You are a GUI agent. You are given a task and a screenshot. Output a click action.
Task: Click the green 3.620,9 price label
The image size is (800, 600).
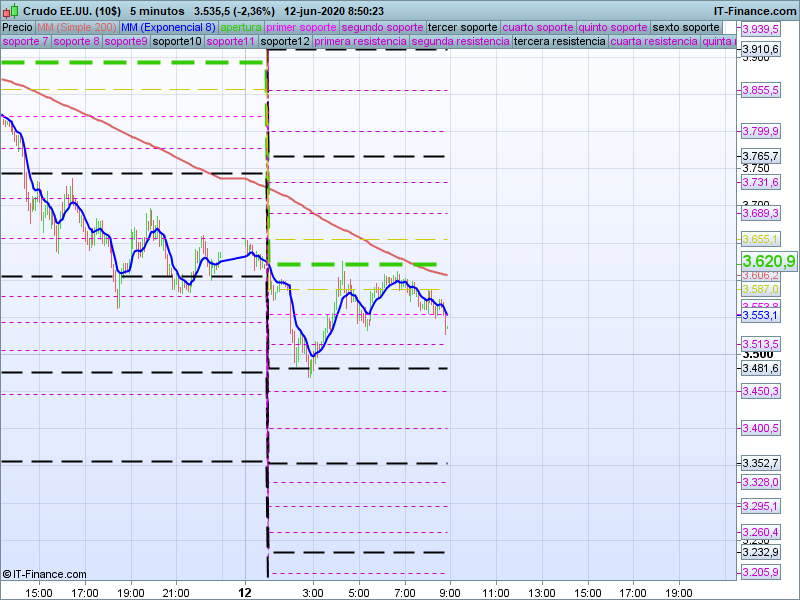(x=768, y=261)
